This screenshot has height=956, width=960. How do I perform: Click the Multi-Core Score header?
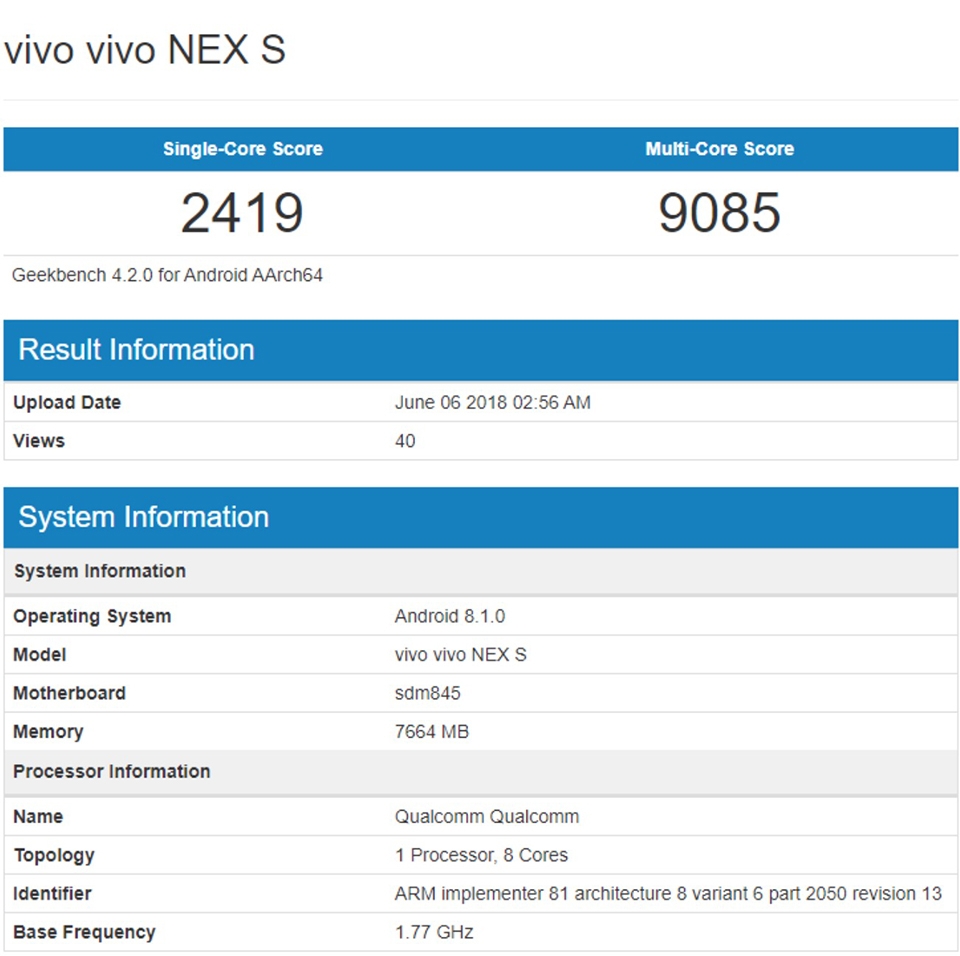tap(719, 149)
